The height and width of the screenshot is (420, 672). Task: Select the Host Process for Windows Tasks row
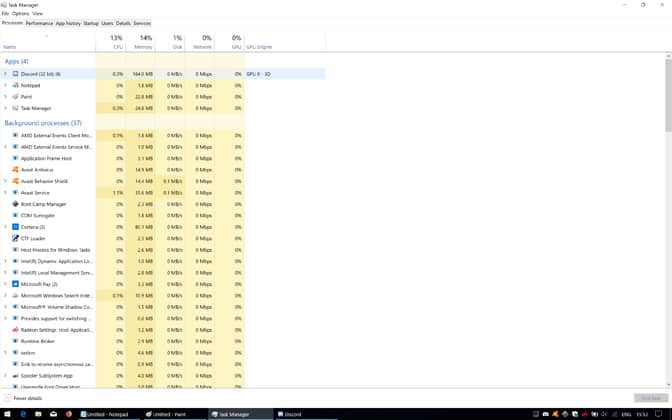click(x=122, y=250)
